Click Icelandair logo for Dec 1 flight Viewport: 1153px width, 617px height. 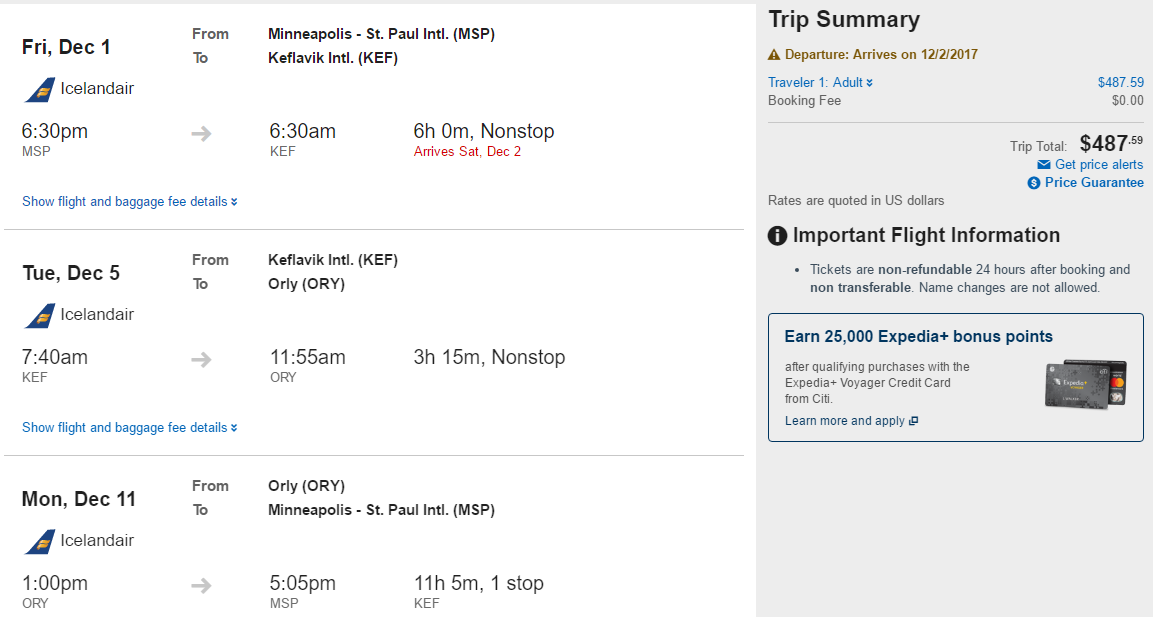click(40, 90)
